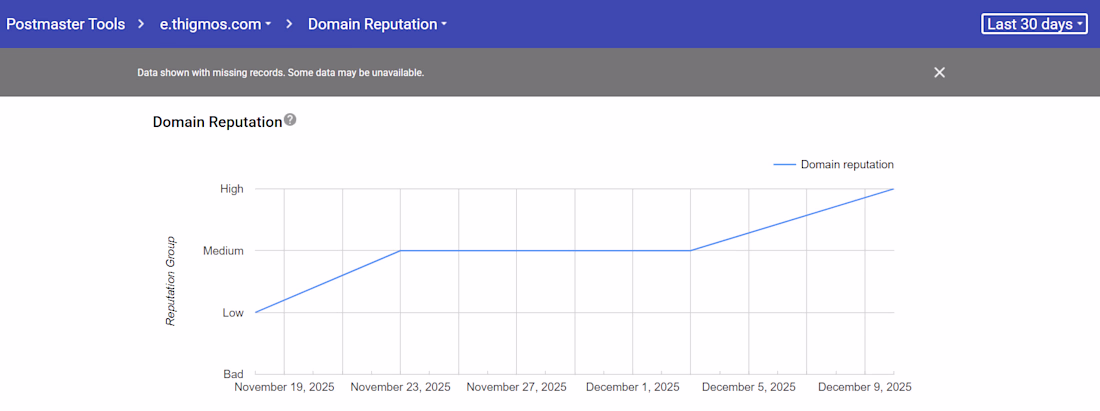1100x411 pixels.
Task: Click the help icon beside Domain Reputation
Action: click(x=290, y=120)
